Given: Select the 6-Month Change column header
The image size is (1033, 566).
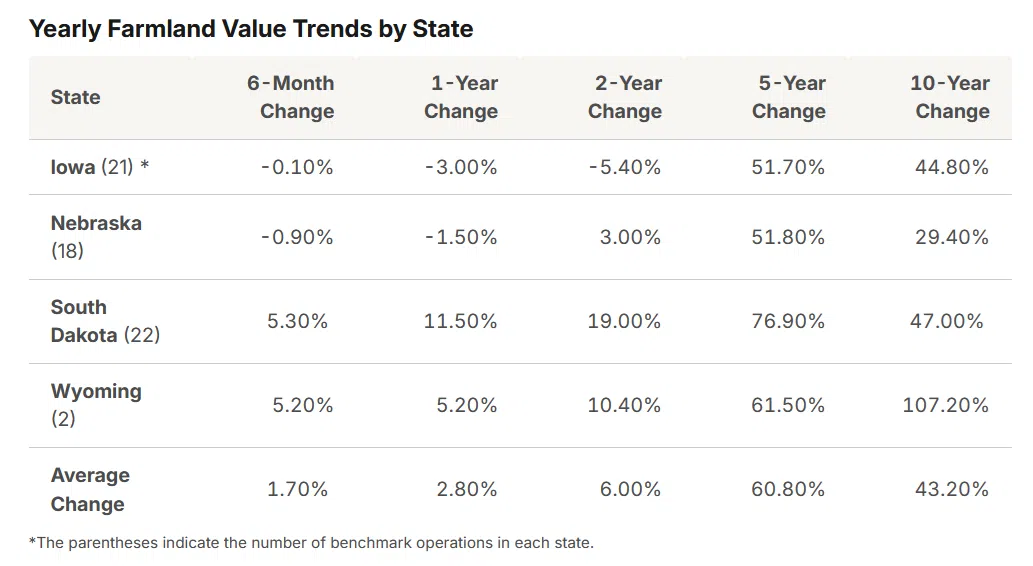Looking at the screenshot, I should (291, 97).
